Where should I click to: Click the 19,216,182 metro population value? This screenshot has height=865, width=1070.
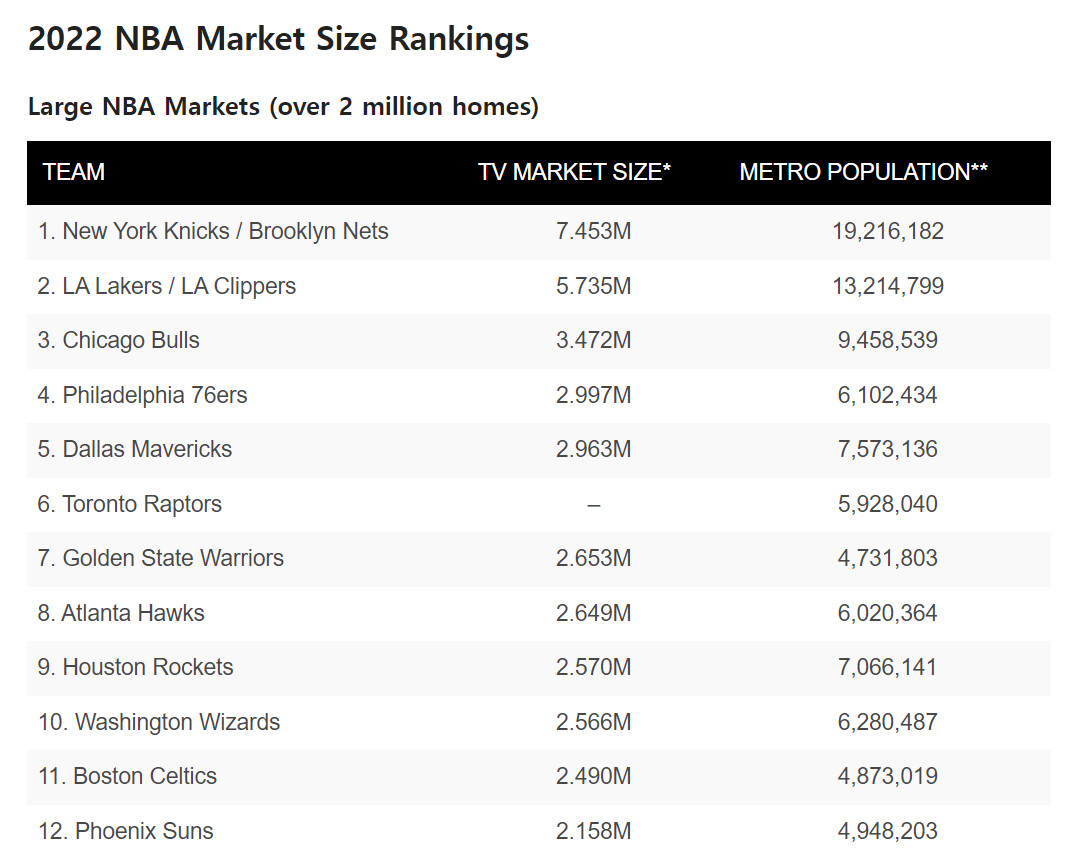pyautogui.click(x=888, y=232)
